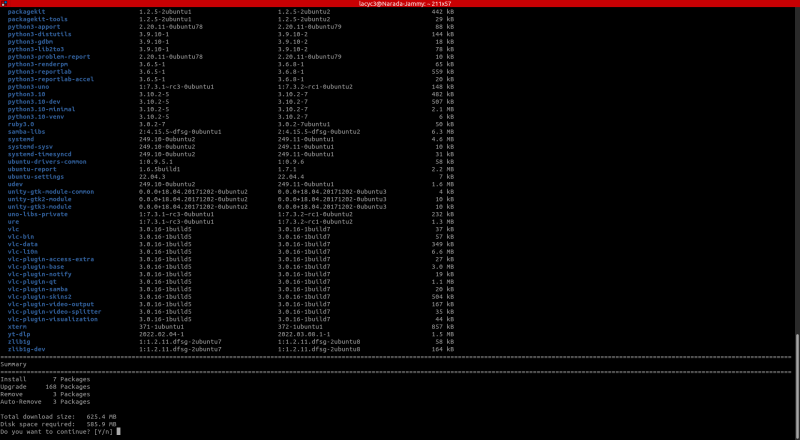This screenshot has width=800, height=440.
Task: Select the 'python3-renderpm' package name
Action: (x=38, y=64)
